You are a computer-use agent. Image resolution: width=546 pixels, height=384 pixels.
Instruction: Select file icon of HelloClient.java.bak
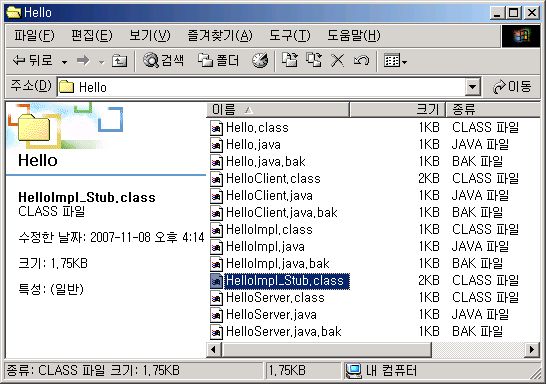[216, 213]
